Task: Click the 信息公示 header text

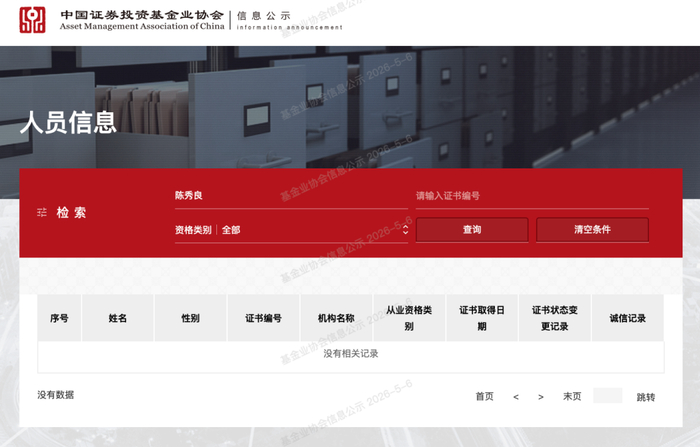Action: tap(264, 16)
